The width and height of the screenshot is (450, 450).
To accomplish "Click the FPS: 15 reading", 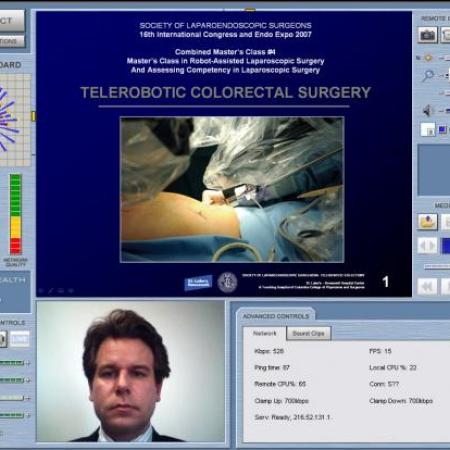I will (x=380, y=351).
